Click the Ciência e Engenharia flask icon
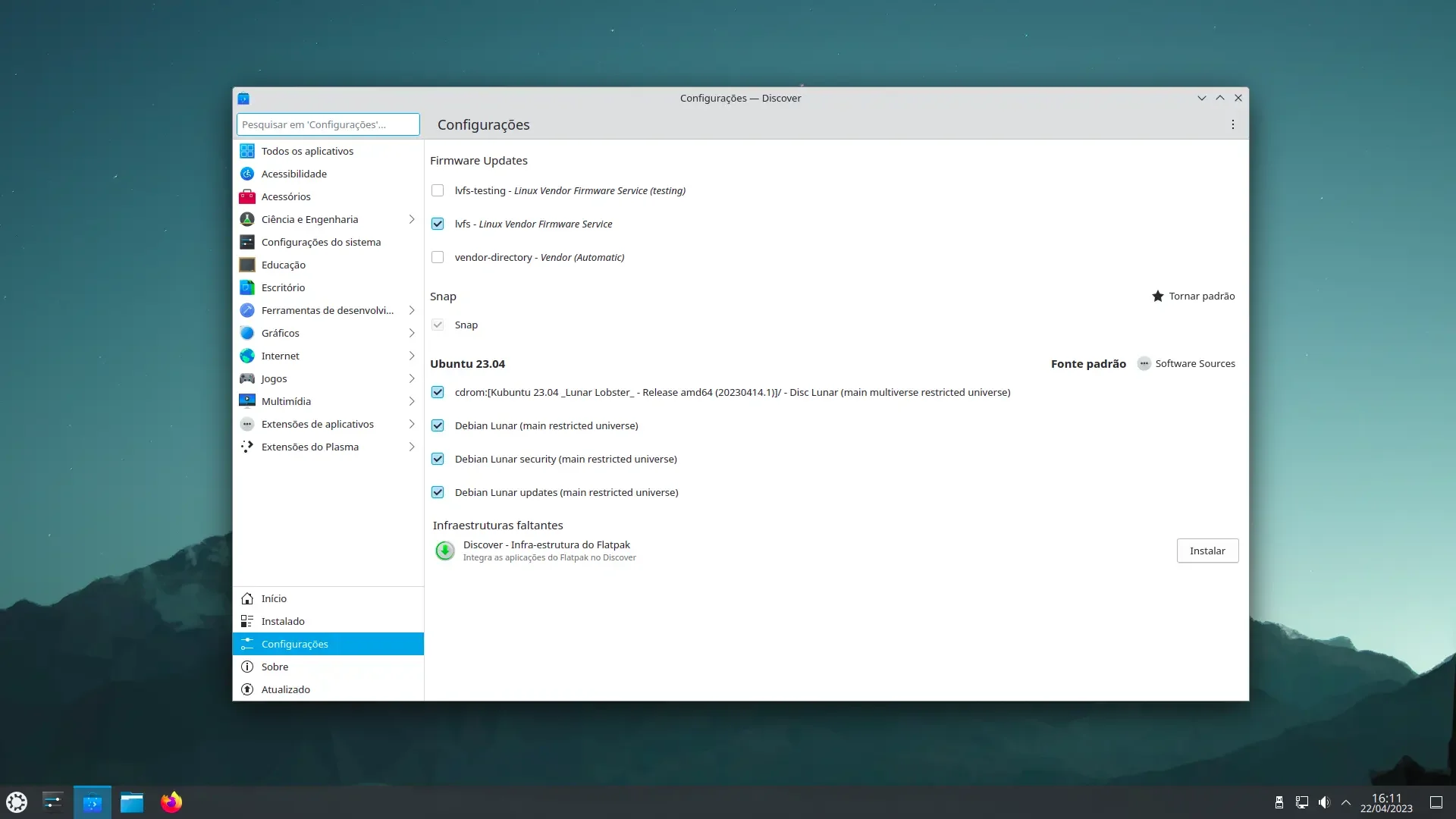The height and width of the screenshot is (819, 1456). 247,219
